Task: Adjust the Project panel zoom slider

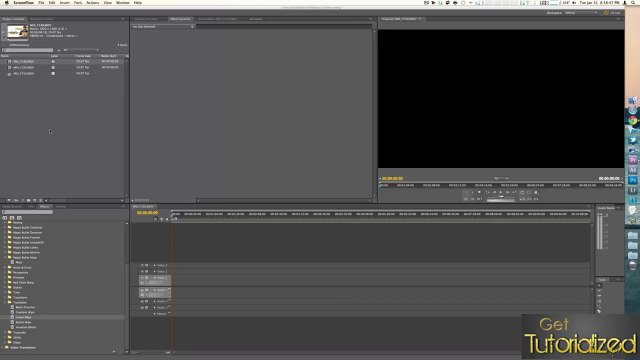Action: click(57, 200)
